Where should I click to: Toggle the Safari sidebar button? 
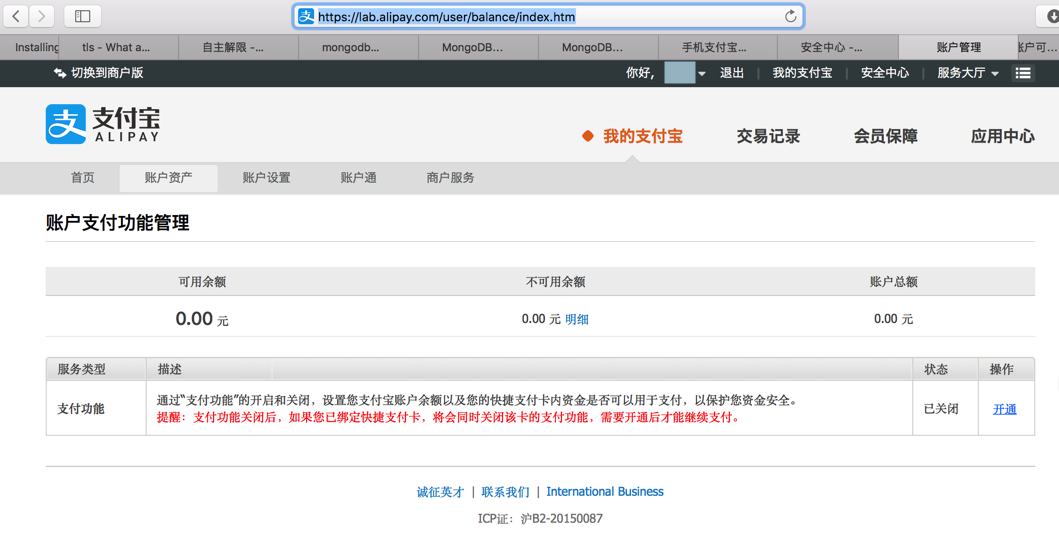coord(82,16)
